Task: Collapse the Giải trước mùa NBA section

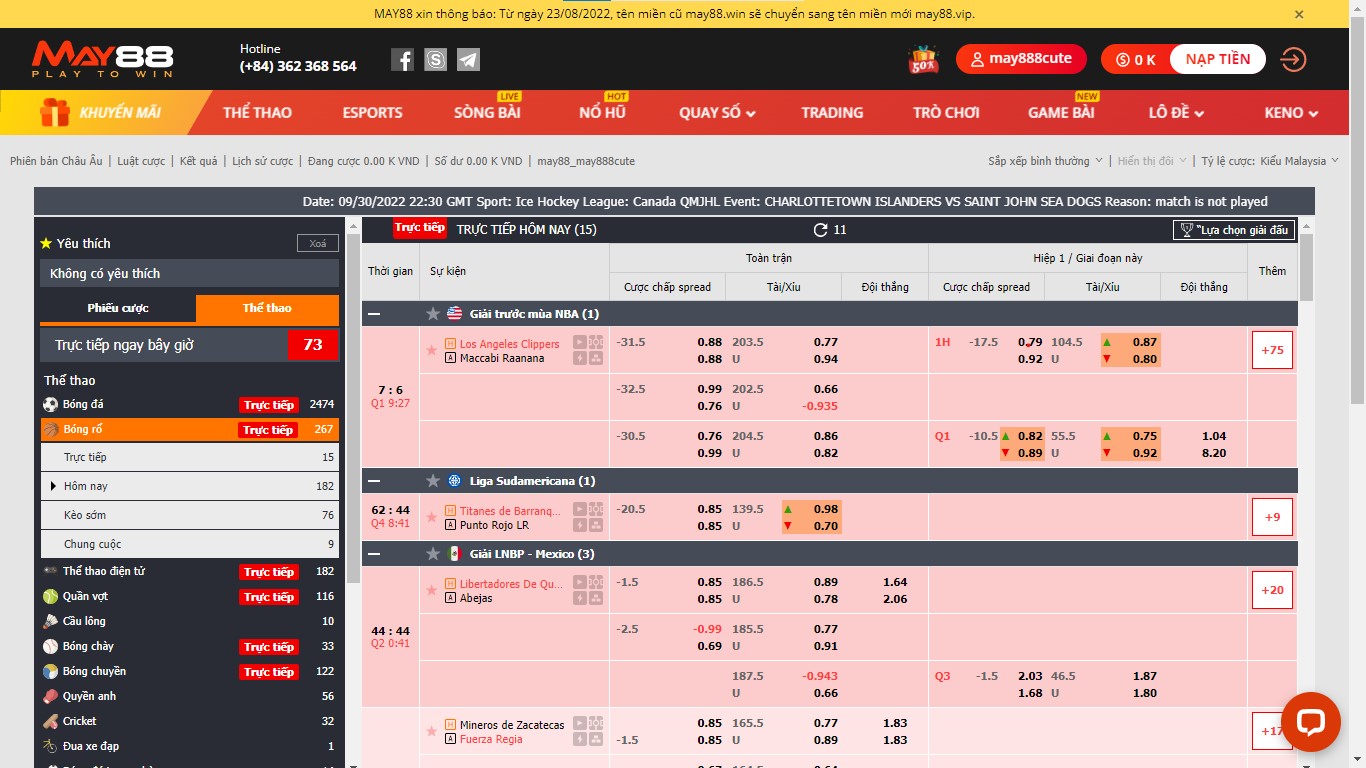Action: click(374, 314)
